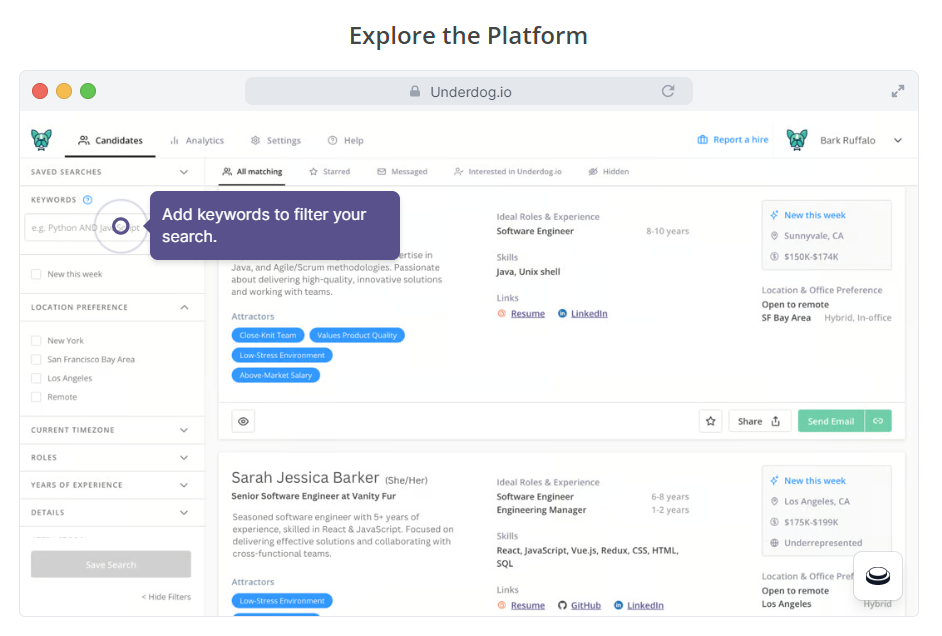This screenshot has width=942, height=636.
Task: Star the first candidate profile
Action: click(x=710, y=421)
